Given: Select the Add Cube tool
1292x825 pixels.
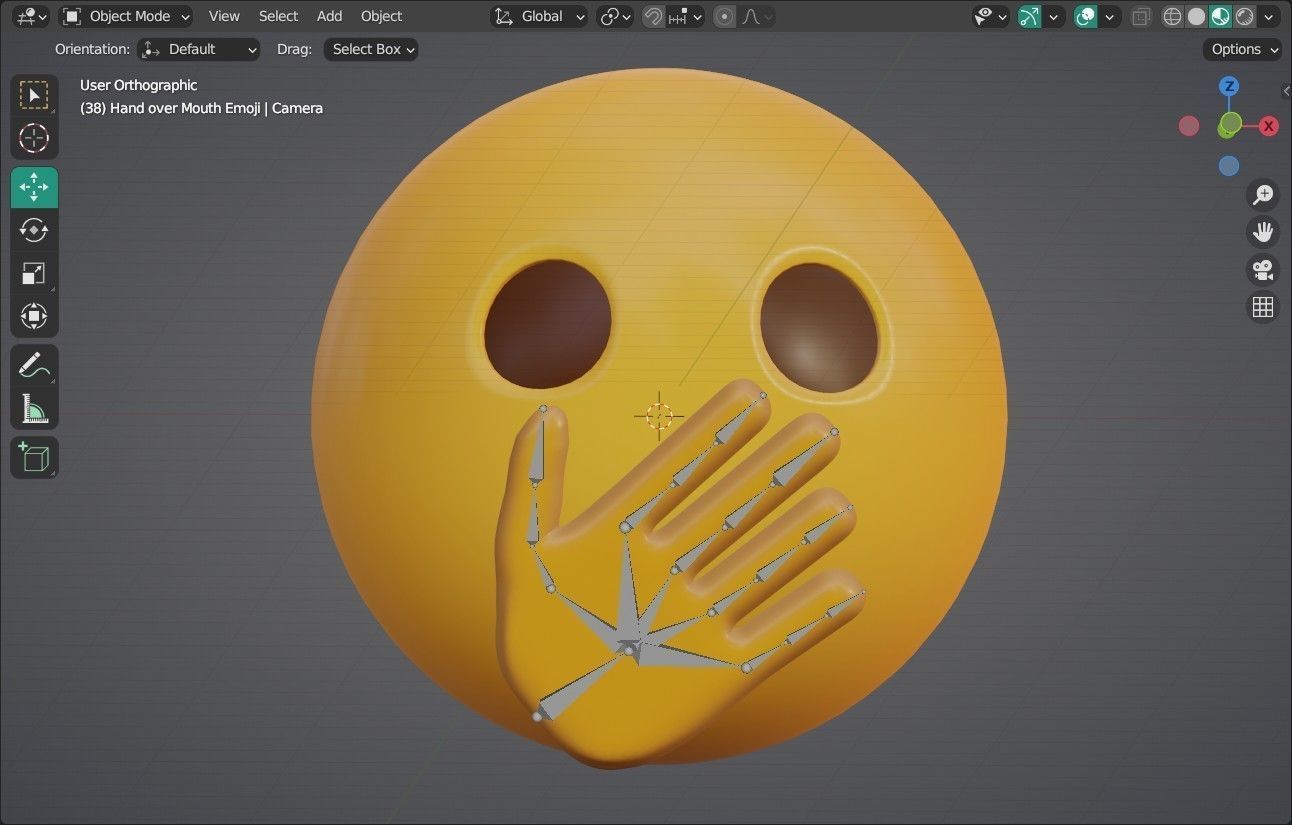Looking at the screenshot, I should click(x=34, y=457).
